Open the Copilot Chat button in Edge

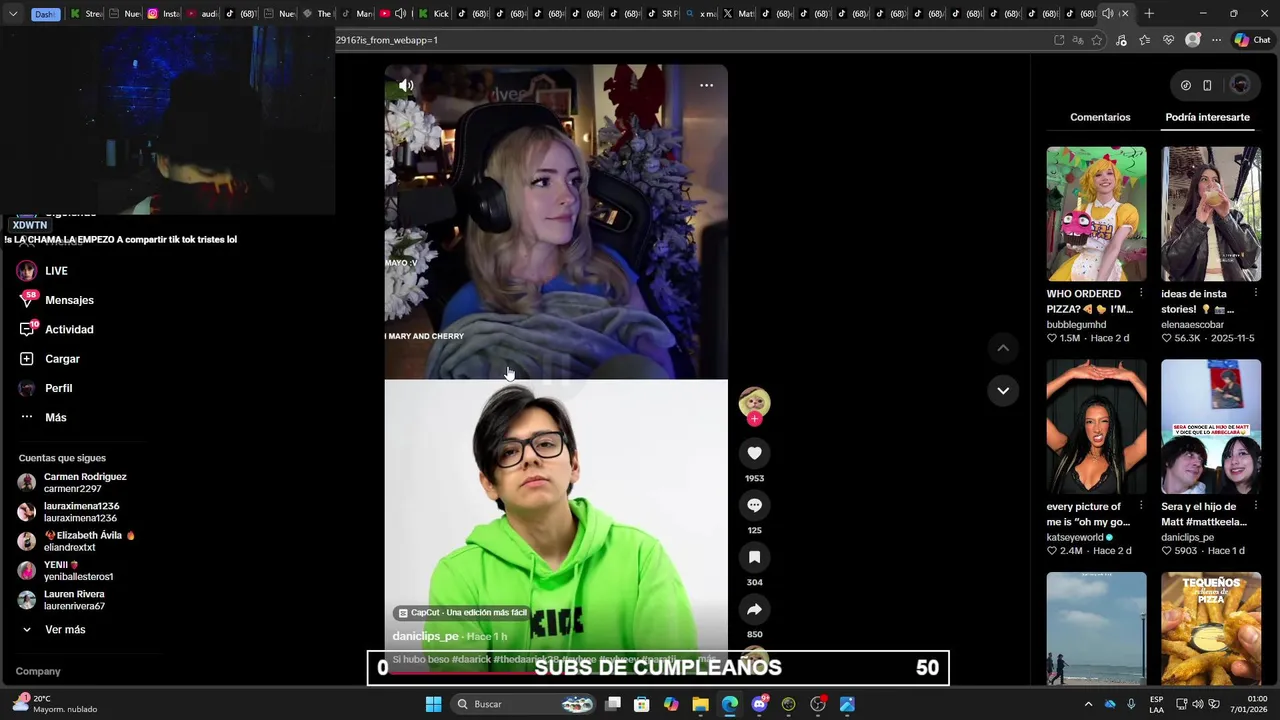point(1255,40)
